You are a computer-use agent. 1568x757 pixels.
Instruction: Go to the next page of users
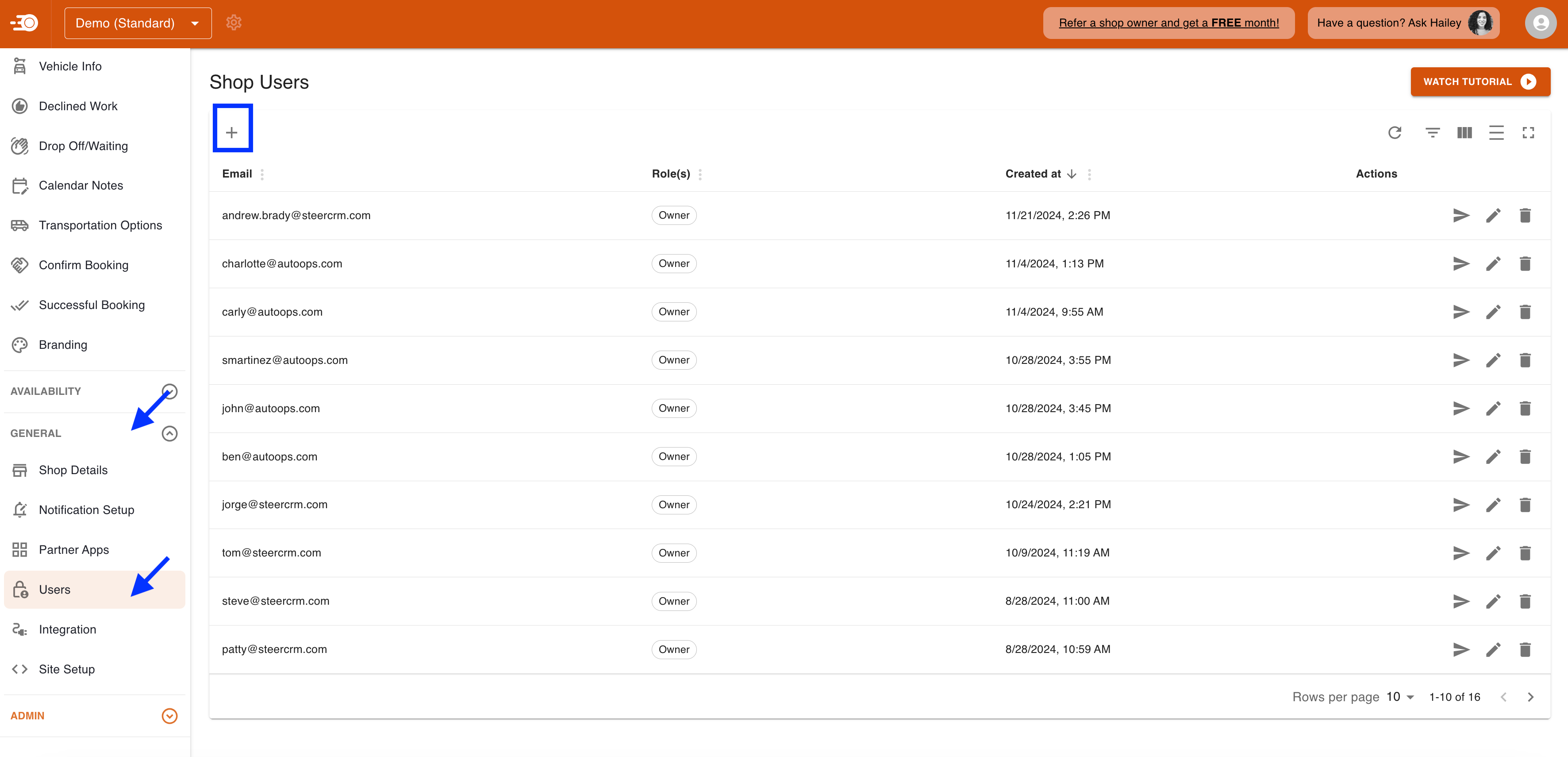tap(1531, 697)
